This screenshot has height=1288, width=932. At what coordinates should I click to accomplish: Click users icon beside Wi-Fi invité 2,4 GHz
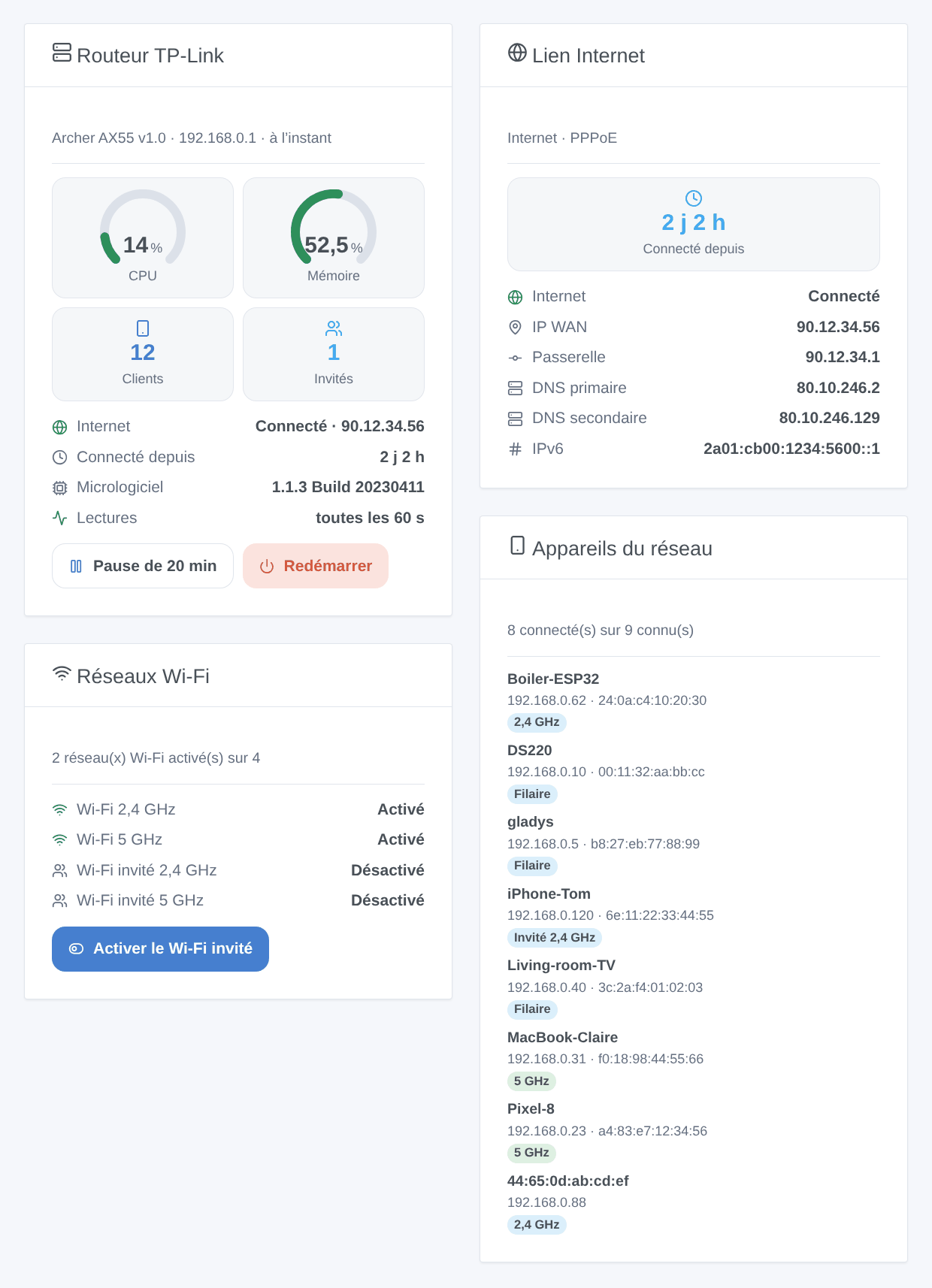click(60, 871)
